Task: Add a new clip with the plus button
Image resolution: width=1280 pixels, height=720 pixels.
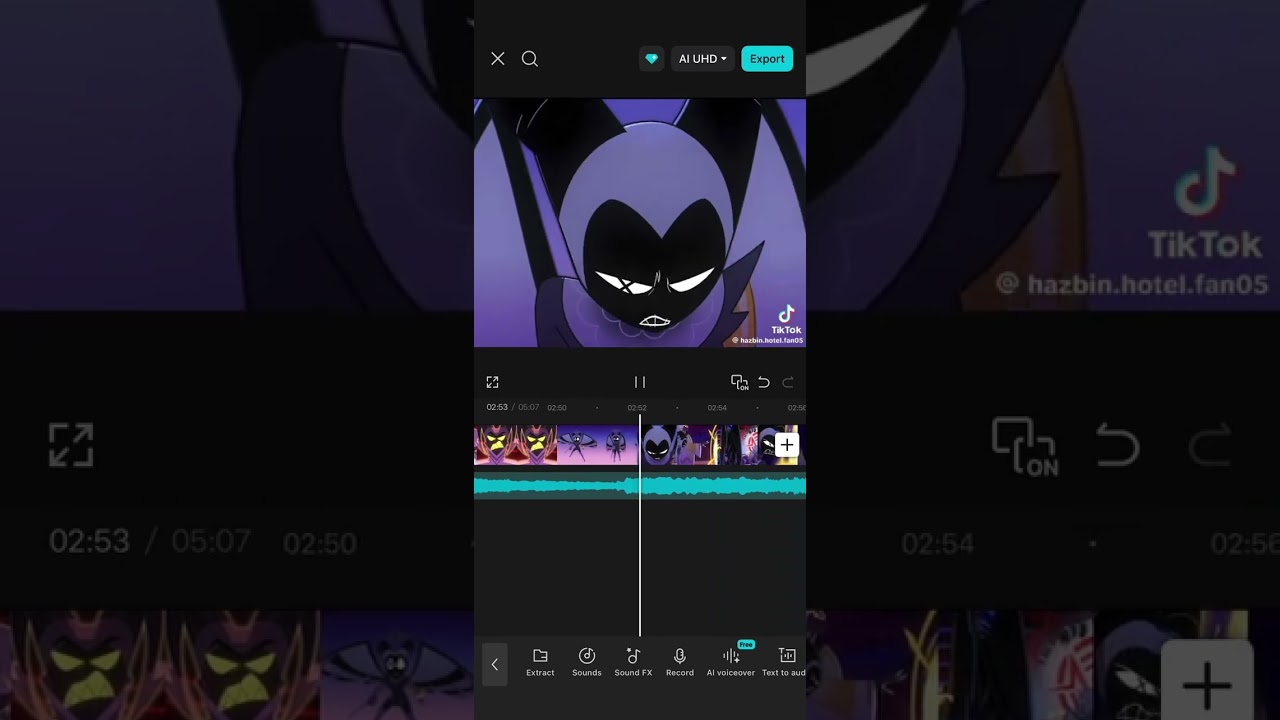Action: tap(787, 445)
